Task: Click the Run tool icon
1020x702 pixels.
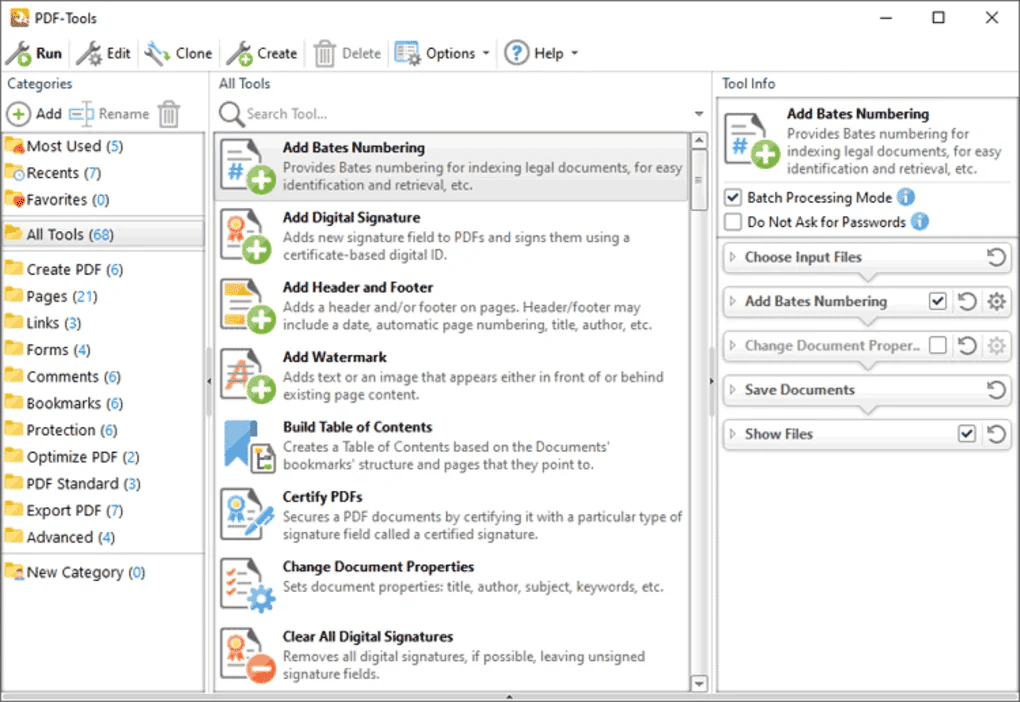Action: [19, 54]
